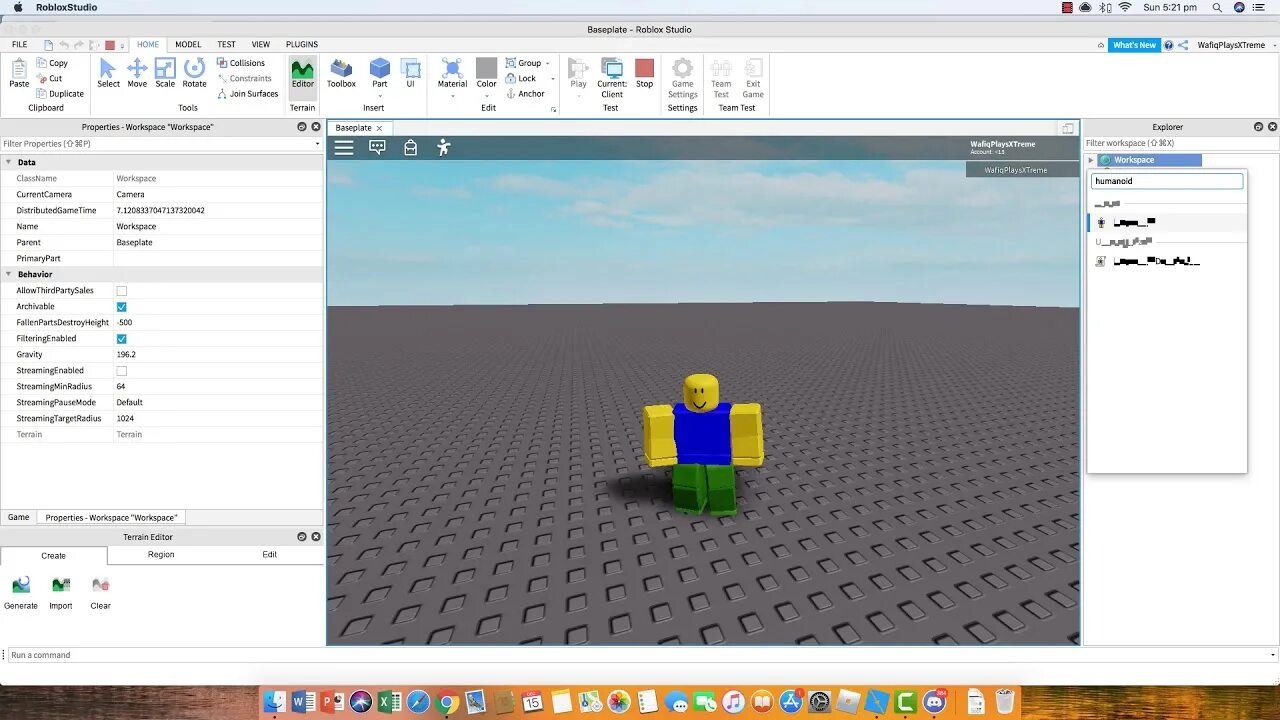Click the Anchor tool

click(525, 94)
